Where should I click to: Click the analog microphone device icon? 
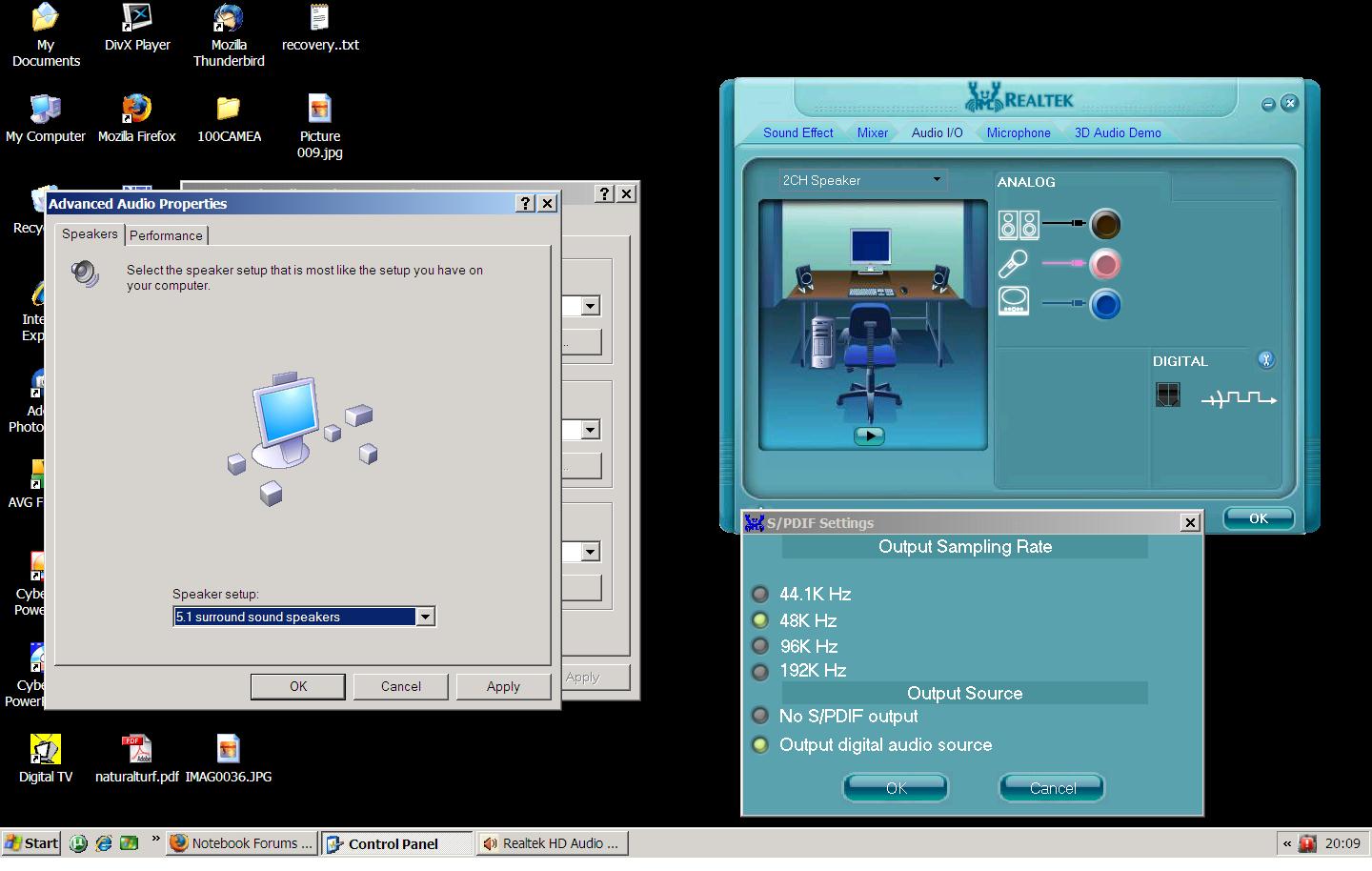[x=1013, y=264]
